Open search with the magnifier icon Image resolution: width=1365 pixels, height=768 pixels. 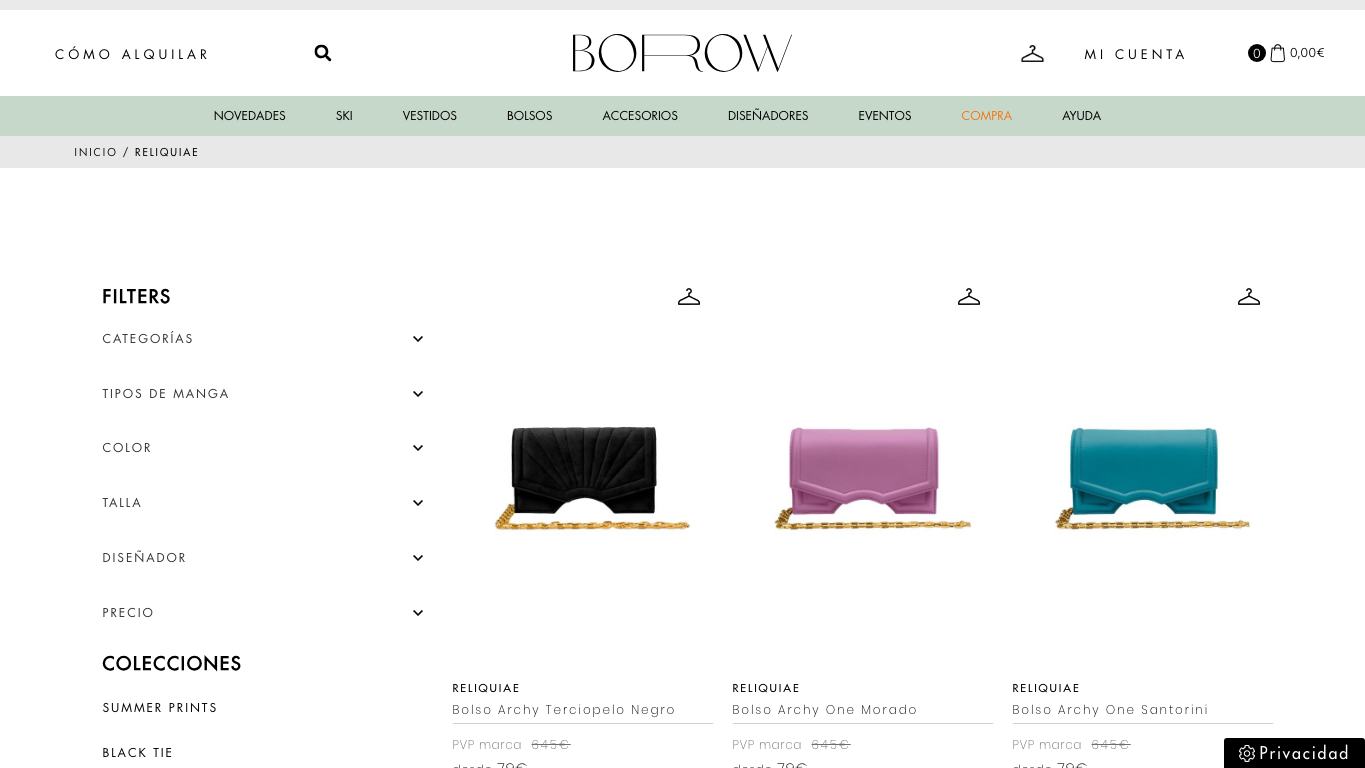click(323, 53)
